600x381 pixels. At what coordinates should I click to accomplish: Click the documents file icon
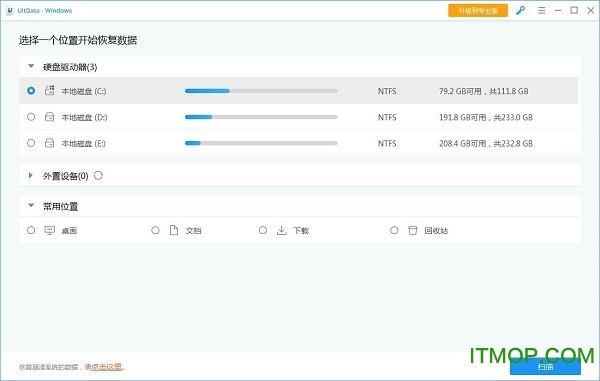[174, 230]
